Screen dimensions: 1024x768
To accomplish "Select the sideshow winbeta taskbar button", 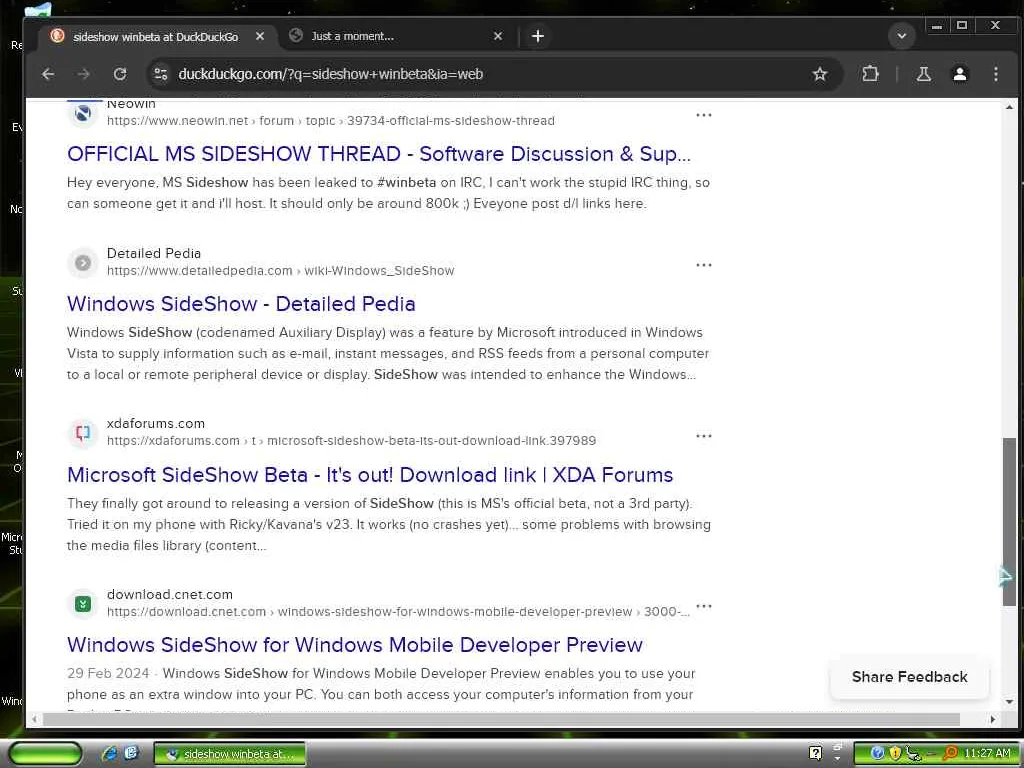I will pos(229,754).
